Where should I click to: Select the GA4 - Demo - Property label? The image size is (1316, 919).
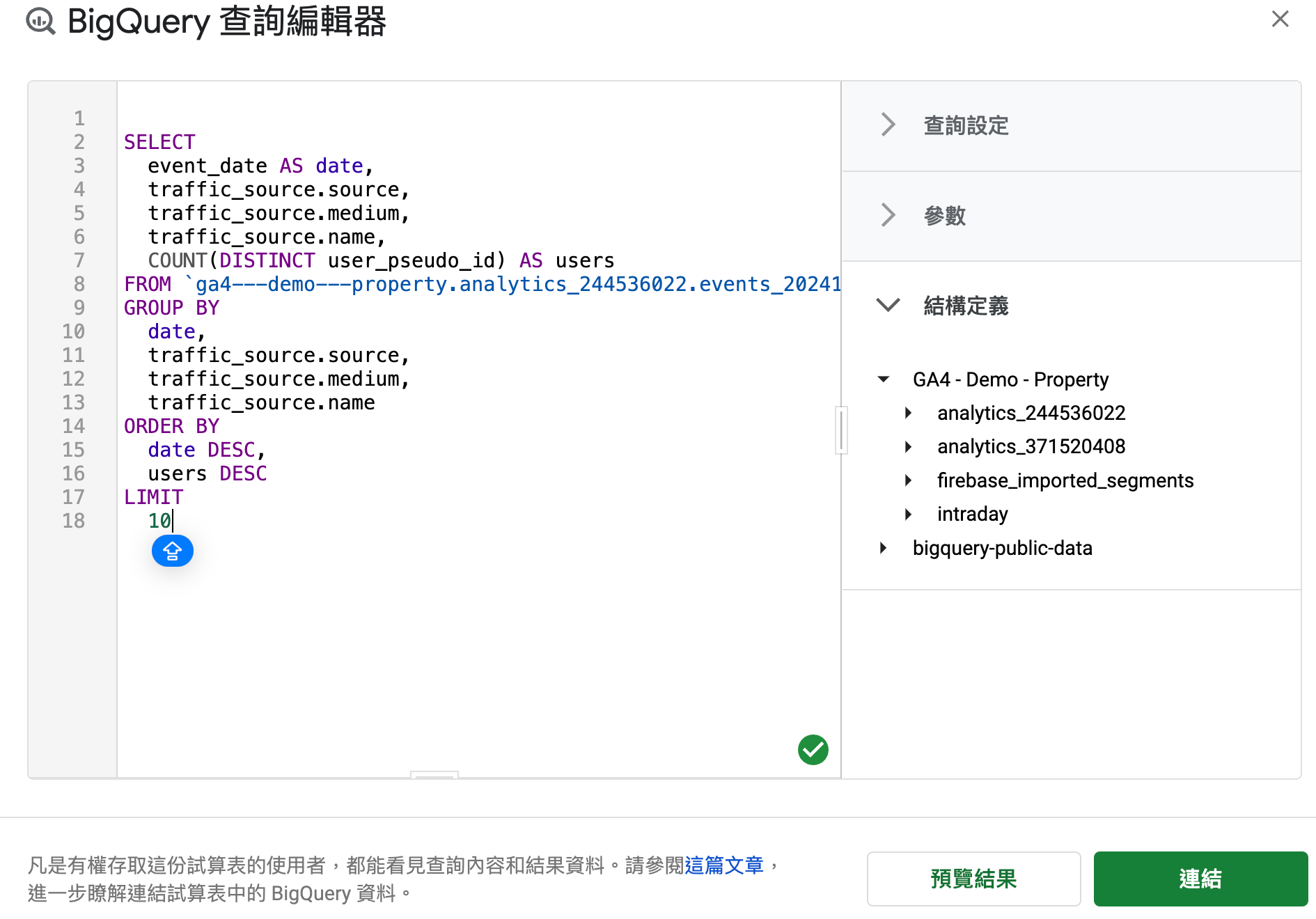point(1010,379)
